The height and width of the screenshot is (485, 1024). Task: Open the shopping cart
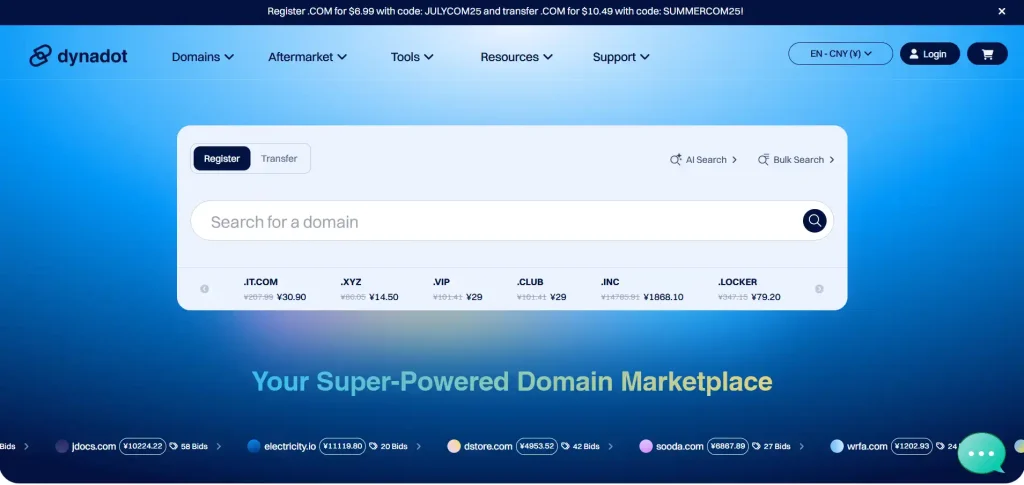[987, 54]
